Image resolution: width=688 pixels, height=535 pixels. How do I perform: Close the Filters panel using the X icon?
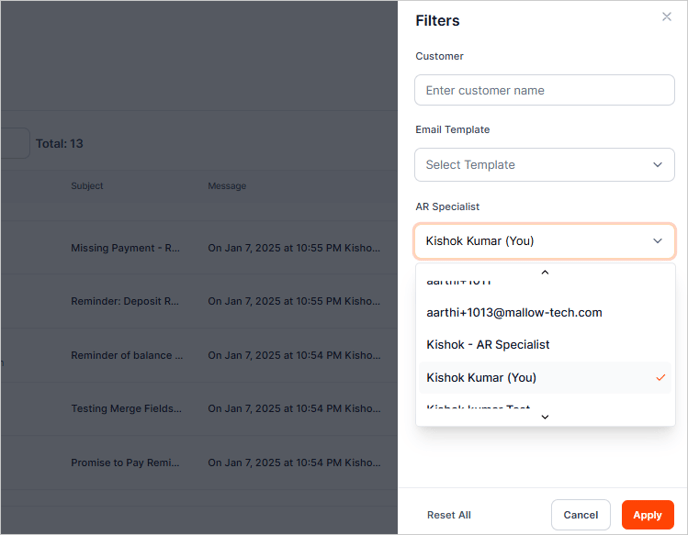coord(667,17)
